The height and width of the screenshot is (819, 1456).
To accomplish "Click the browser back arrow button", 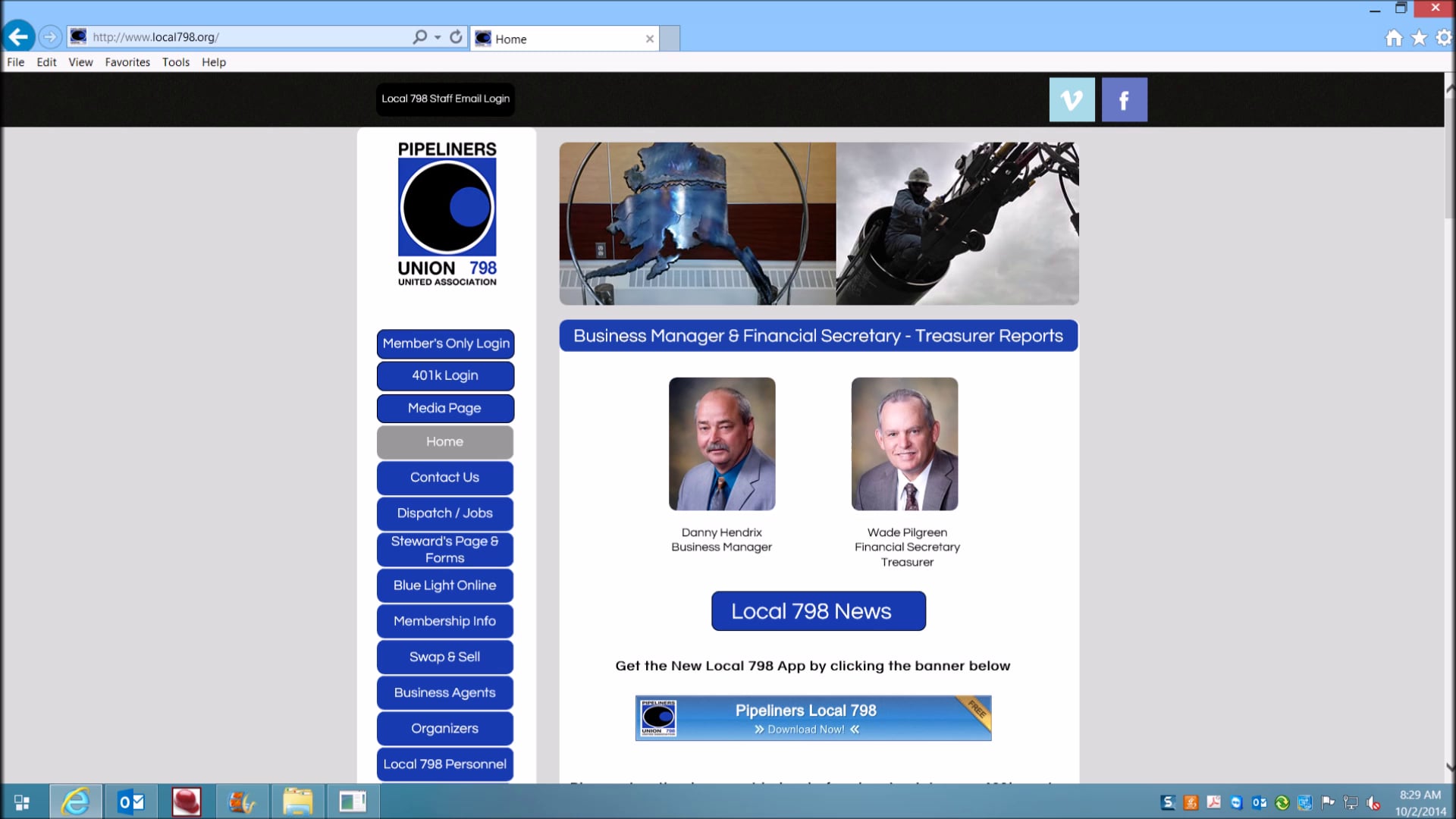I will (x=18, y=36).
